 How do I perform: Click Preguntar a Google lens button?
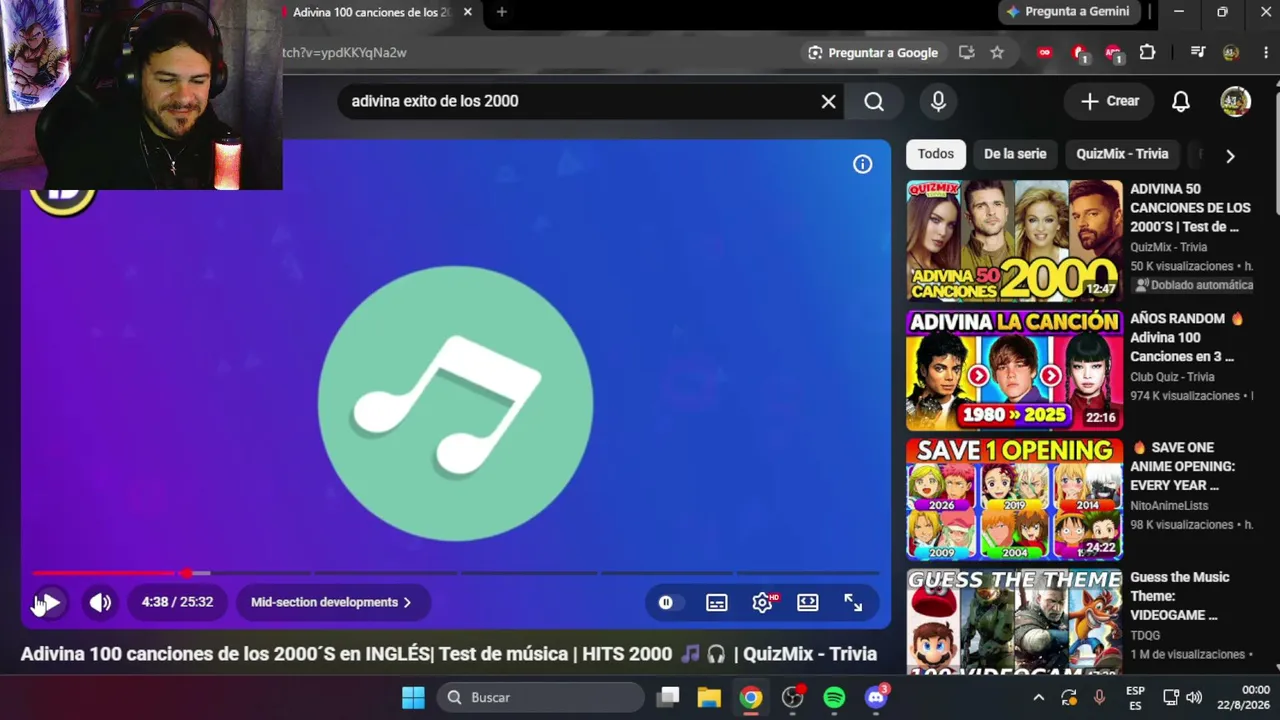point(873,53)
